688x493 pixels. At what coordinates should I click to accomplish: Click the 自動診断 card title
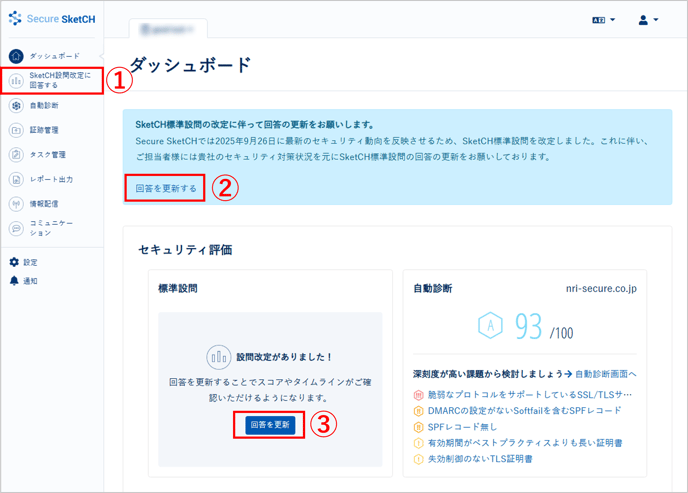tap(433, 289)
